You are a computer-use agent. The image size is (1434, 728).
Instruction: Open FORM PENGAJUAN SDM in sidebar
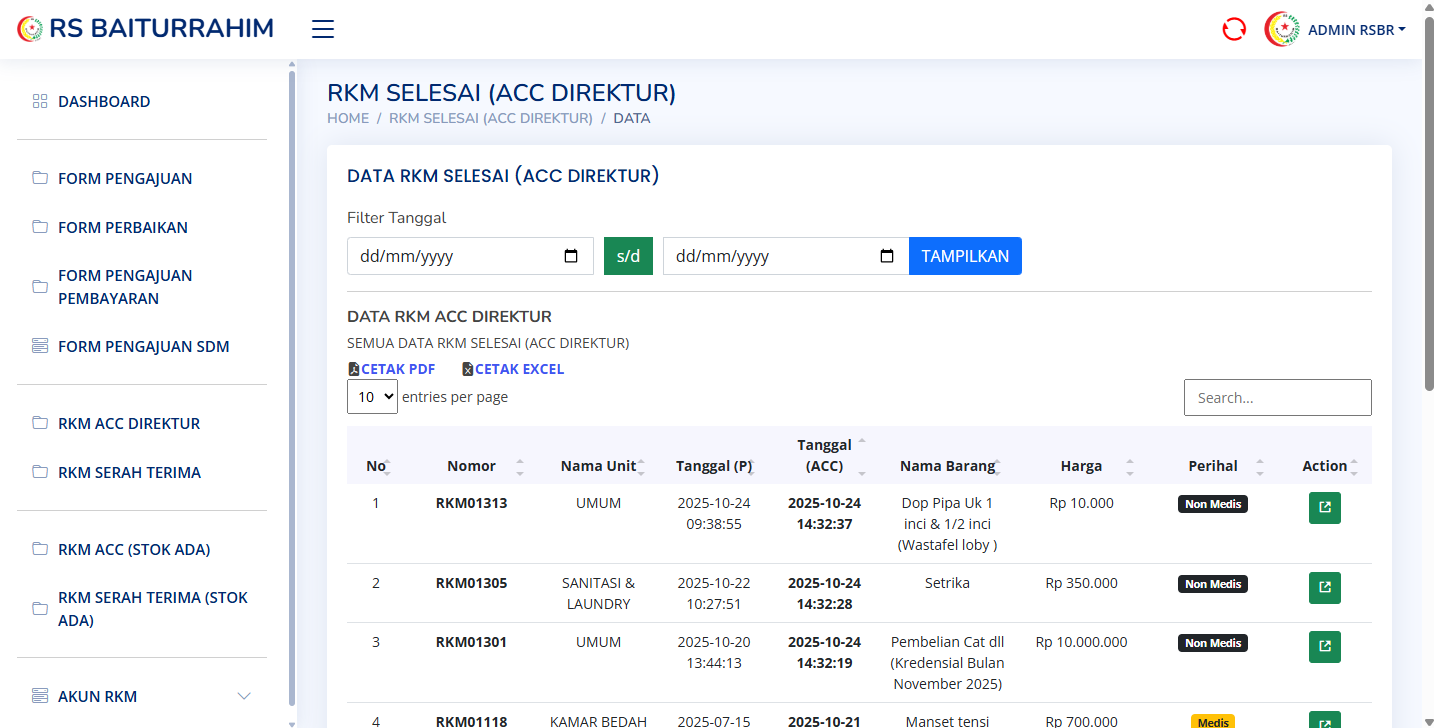point(143,346)
